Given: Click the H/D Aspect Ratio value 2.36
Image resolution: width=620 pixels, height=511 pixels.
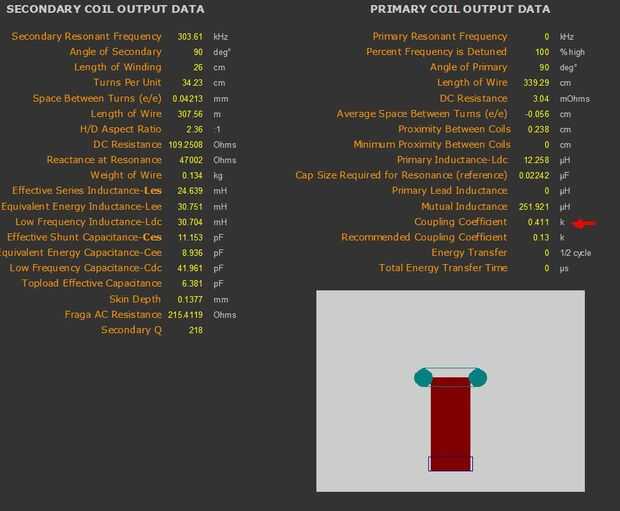Looking at the screenshot, I should (195, 129).
